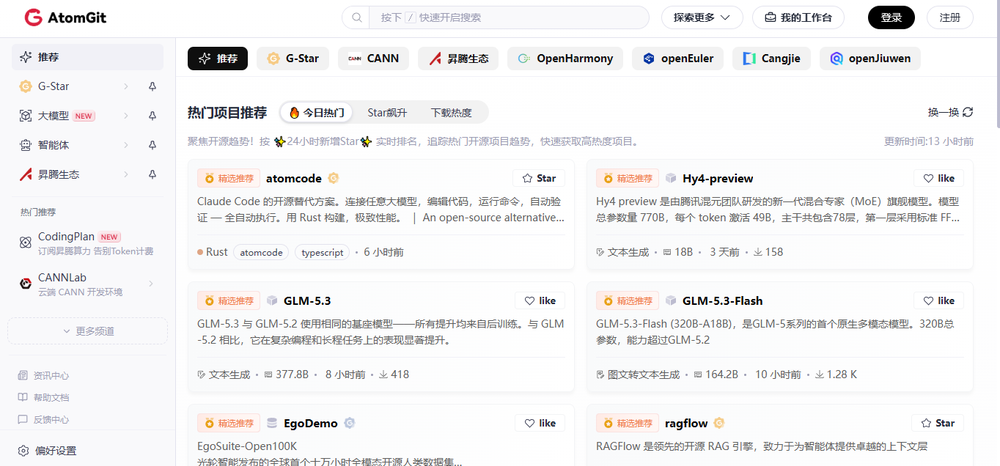This screenshot has height=466, width=1000.
Task: Like the GLM-5.3-Flash model
Action: (938, 301)
